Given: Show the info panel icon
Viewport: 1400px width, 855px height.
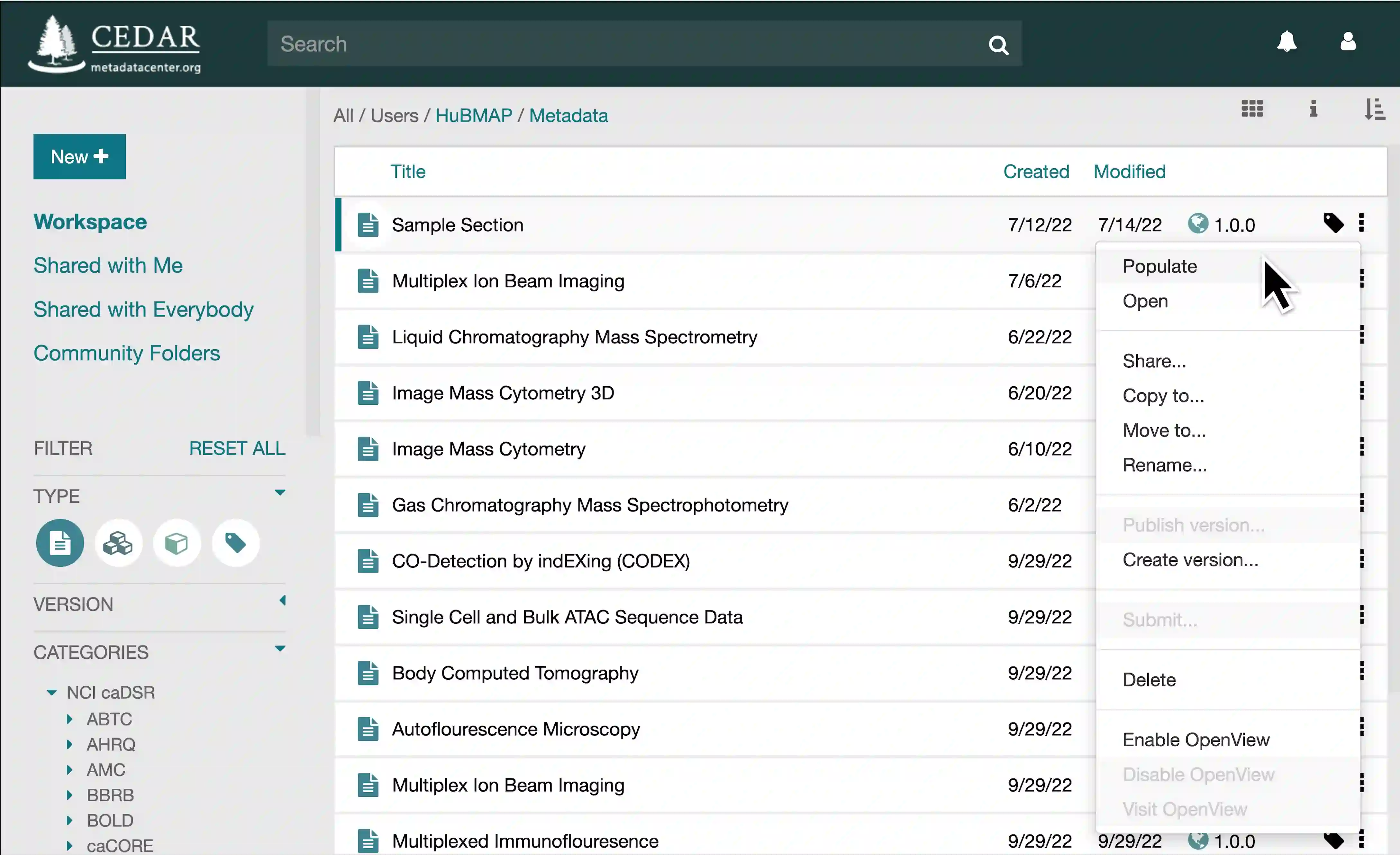Looking at the screenshot, I should click(1313, 109).
